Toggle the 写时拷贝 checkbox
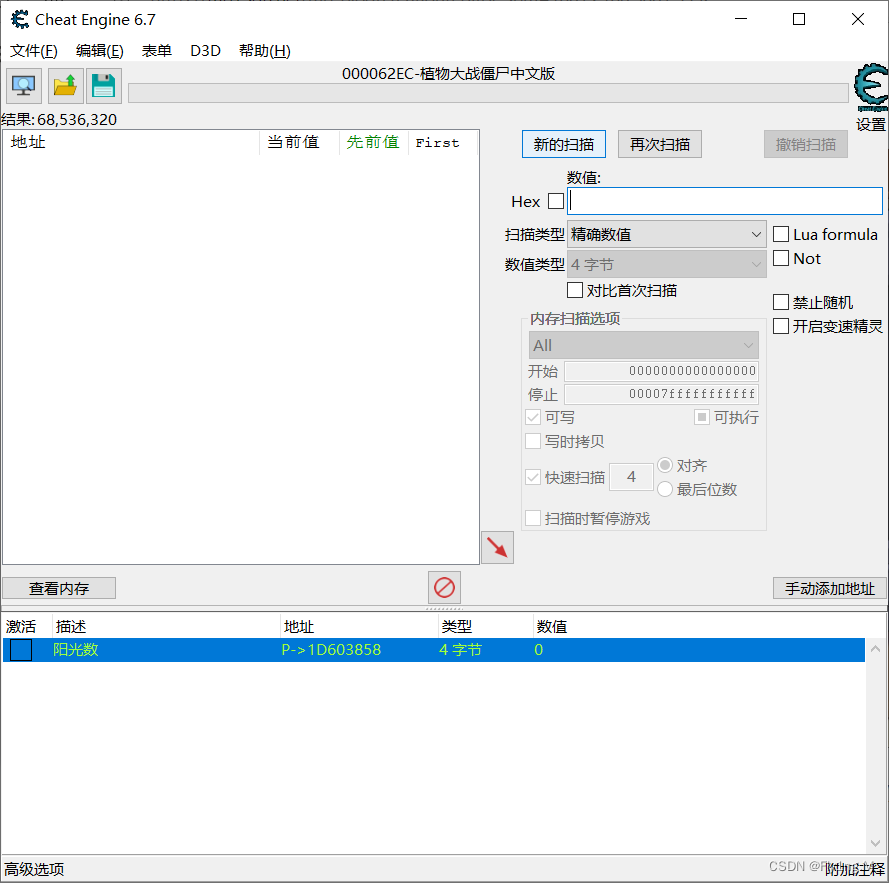Image resolution: width=889 pixels, height=883 pixels. (533, 441)
